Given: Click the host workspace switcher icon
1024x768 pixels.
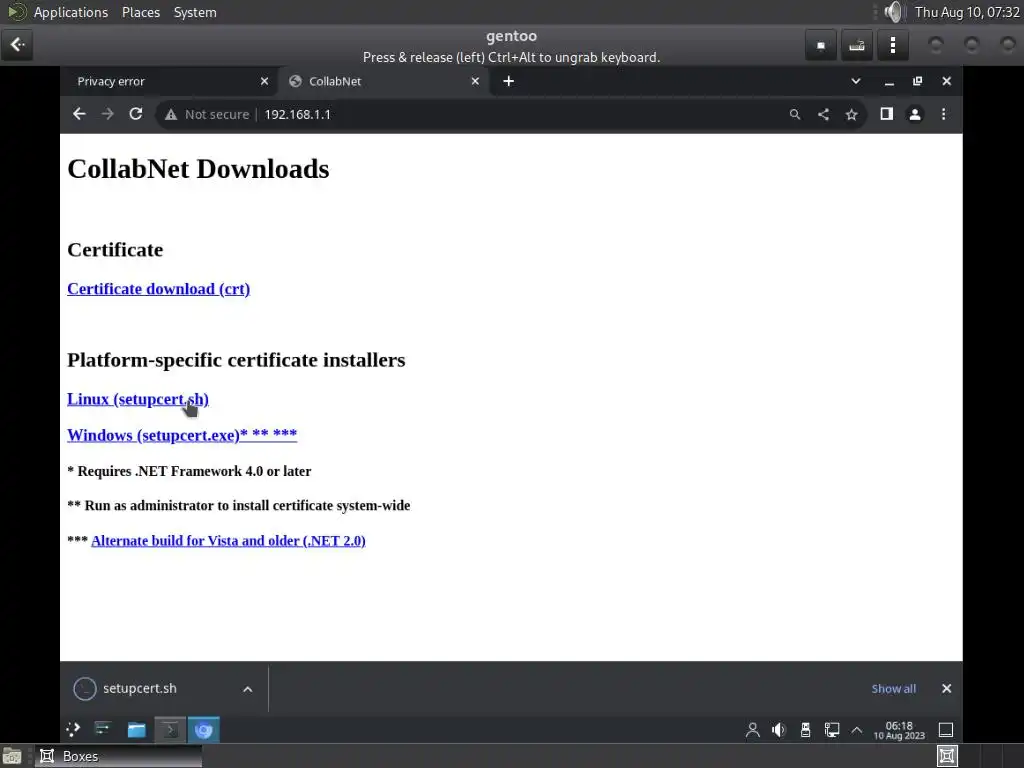Looking at the screenshot, I should pos(947,756).
